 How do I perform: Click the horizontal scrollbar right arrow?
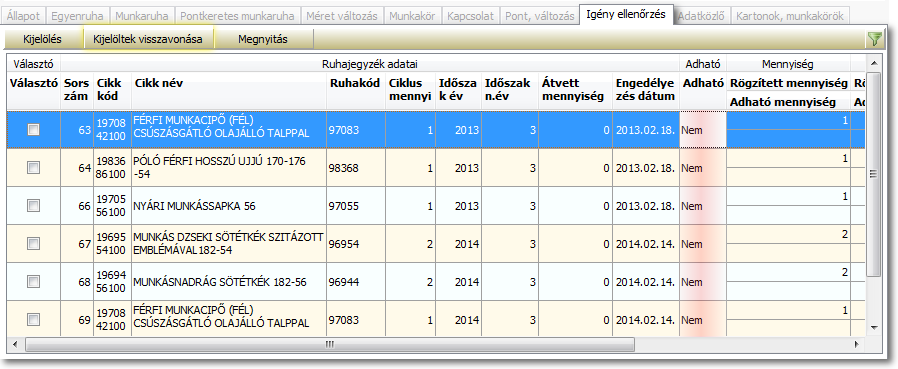(857, 344)
